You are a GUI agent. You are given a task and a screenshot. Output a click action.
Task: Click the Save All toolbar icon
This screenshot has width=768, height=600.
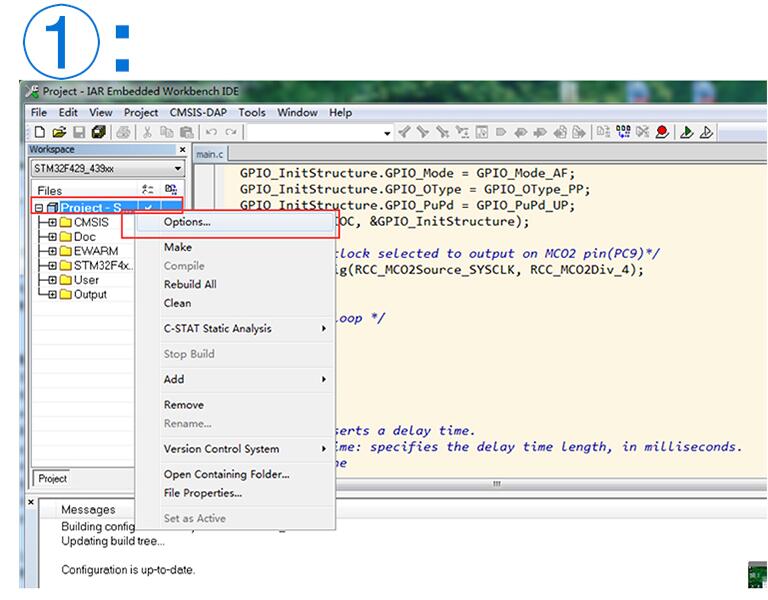click(x=97, y=132)
